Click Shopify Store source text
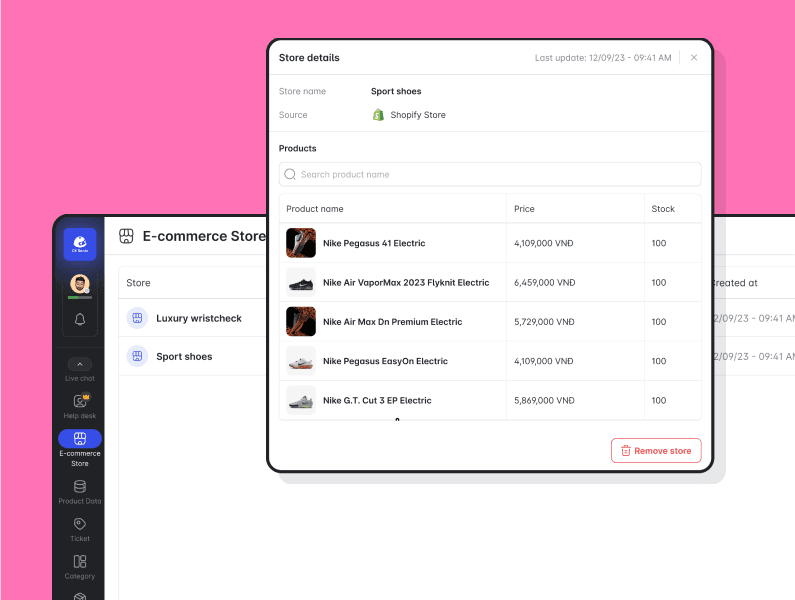Image resolution: width=795 pixels, height=600 pixels. click(x=418, y=115)
